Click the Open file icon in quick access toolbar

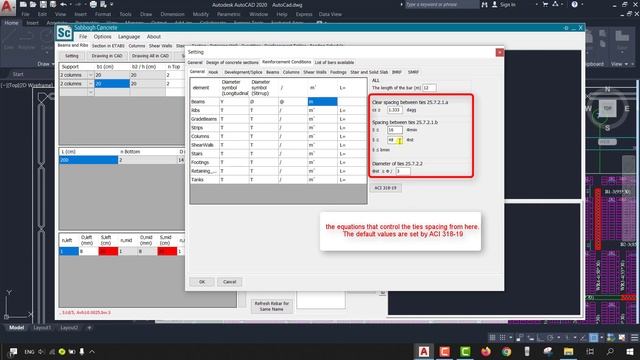click(33, 4)
